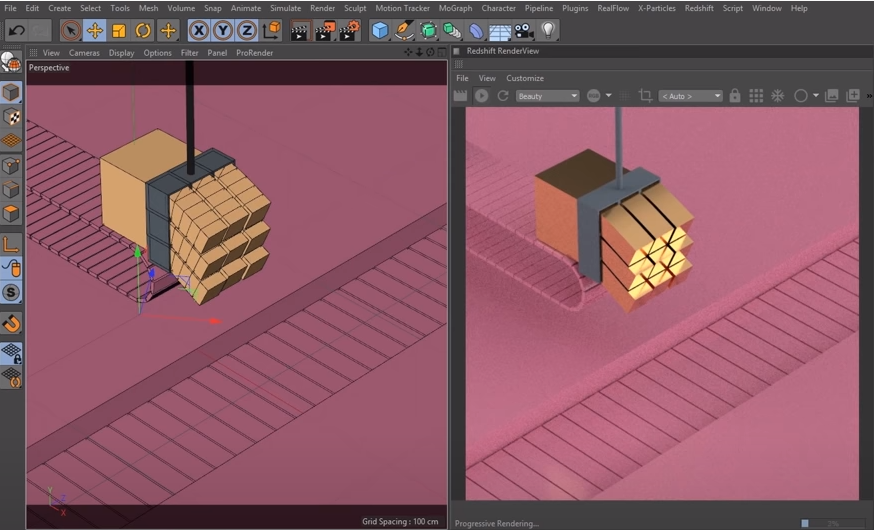Add a Cube primitive object
The image size is (874, 530).
click(380, 31)
